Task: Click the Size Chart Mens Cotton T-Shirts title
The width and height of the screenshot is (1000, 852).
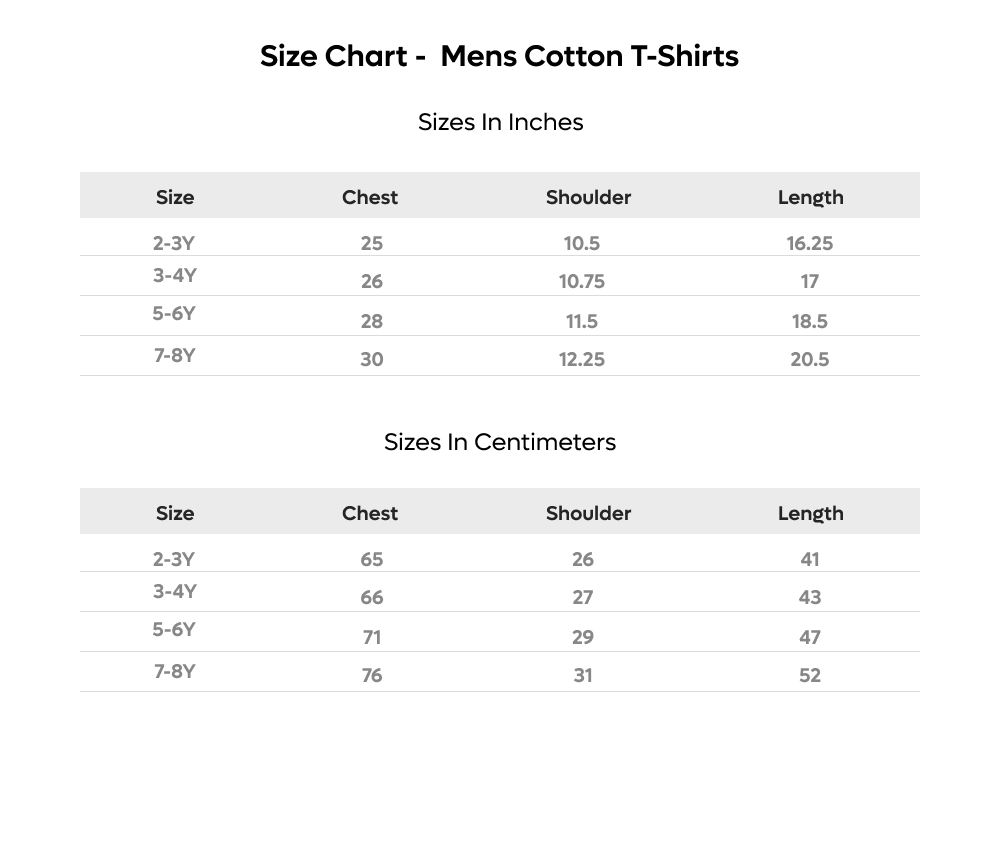Action: click(x=499, y=56)
